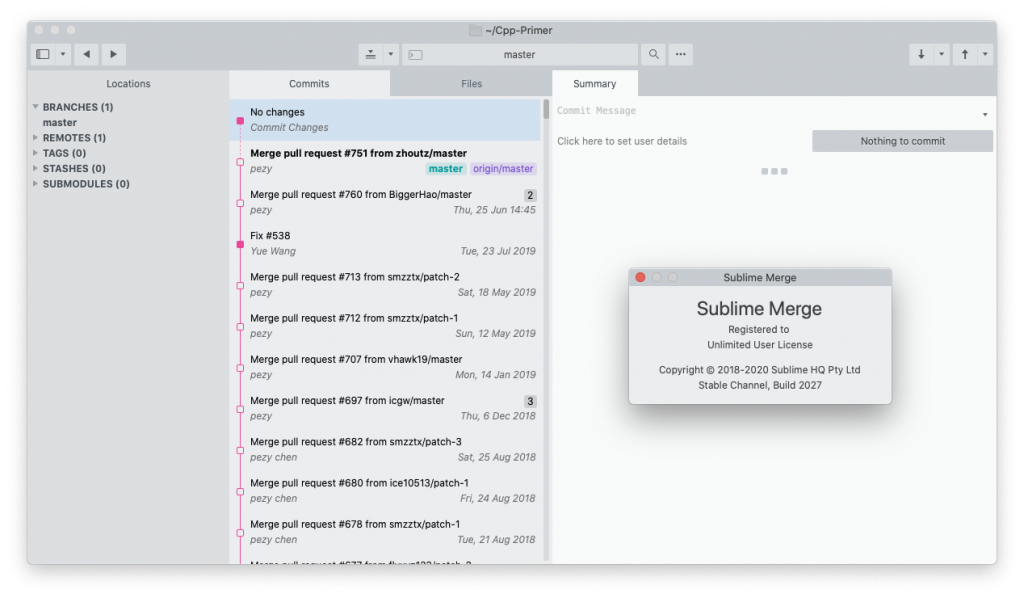Click graph node for commit #682
This screenshot has height=598, width=1024.
[240, 450]
